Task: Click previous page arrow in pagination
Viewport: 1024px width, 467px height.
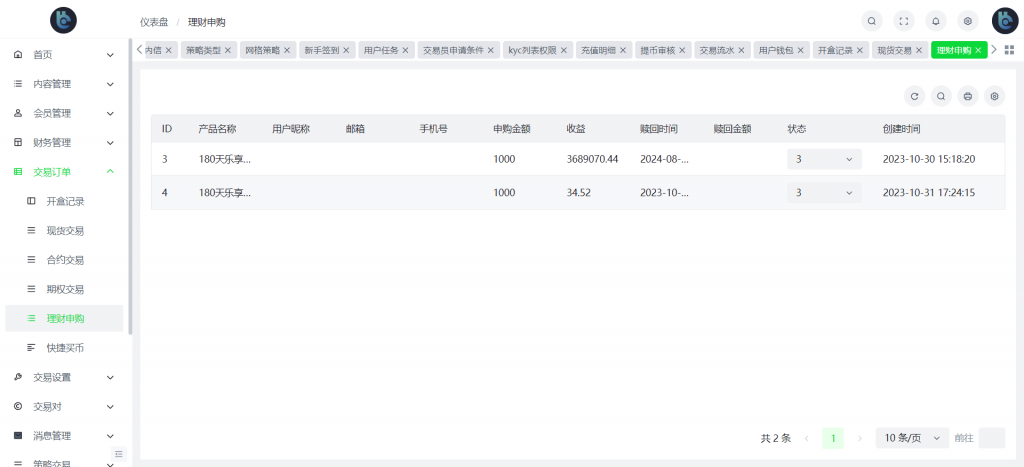Action: tap(807, 438)
